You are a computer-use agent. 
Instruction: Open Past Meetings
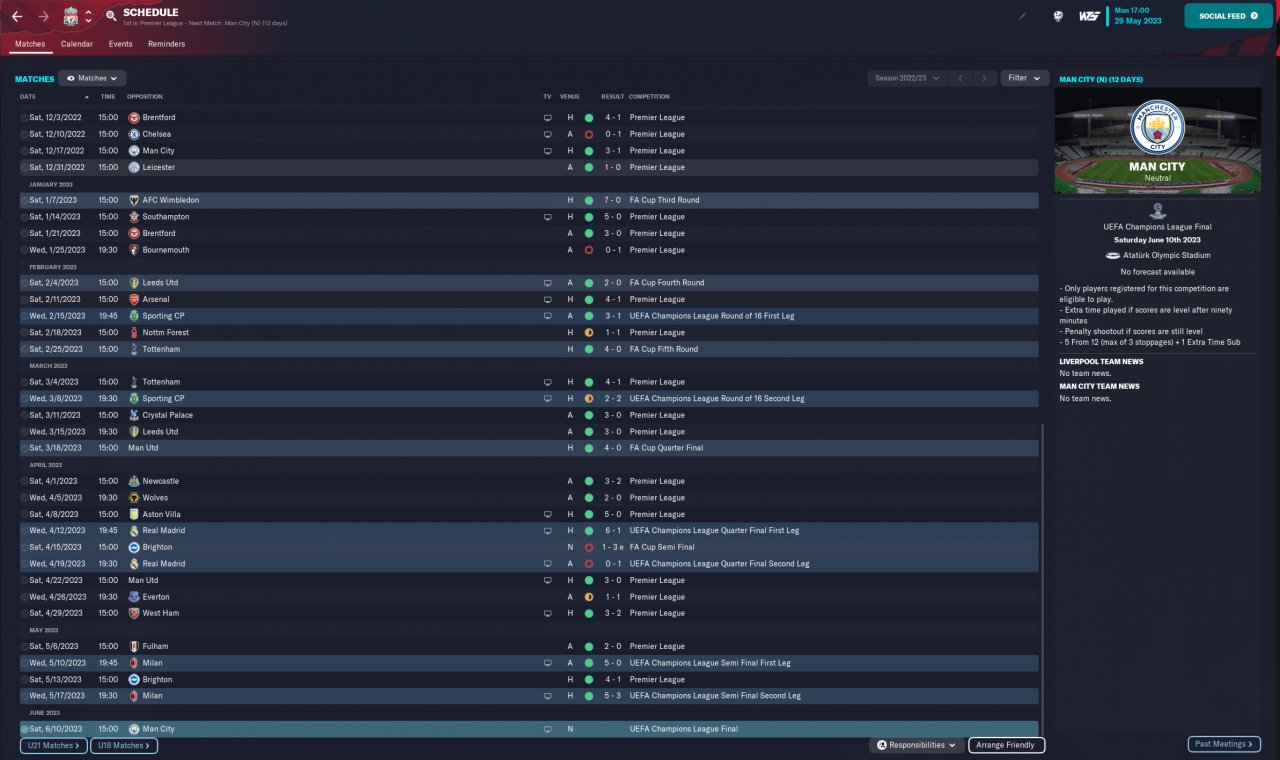click(x=1225, y=744)
